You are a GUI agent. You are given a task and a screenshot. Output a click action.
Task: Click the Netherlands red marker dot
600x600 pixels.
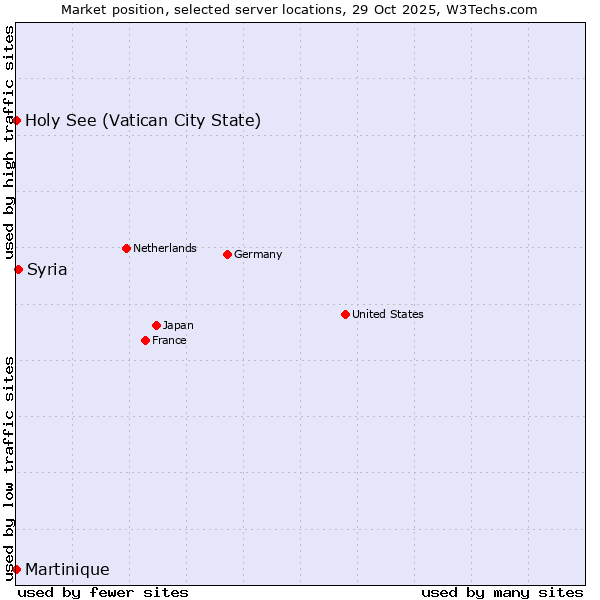pyautogui.click(x=126, y=248)
